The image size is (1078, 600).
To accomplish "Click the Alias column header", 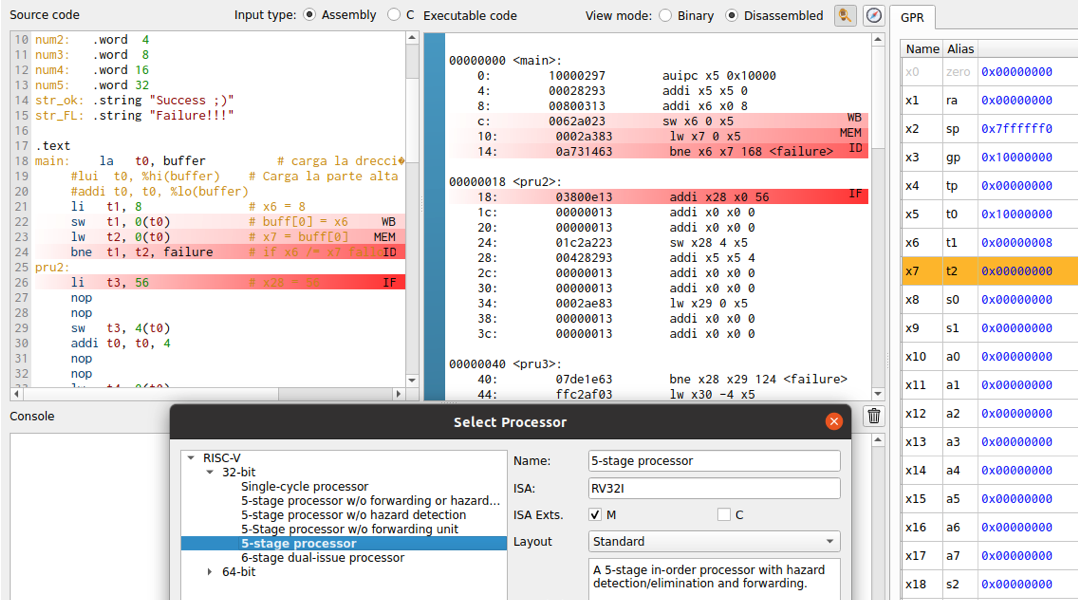I will [960, 49].
